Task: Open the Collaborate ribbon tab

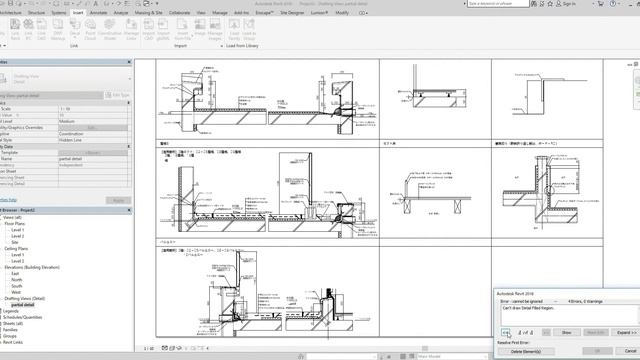Action: coord(179,13)
